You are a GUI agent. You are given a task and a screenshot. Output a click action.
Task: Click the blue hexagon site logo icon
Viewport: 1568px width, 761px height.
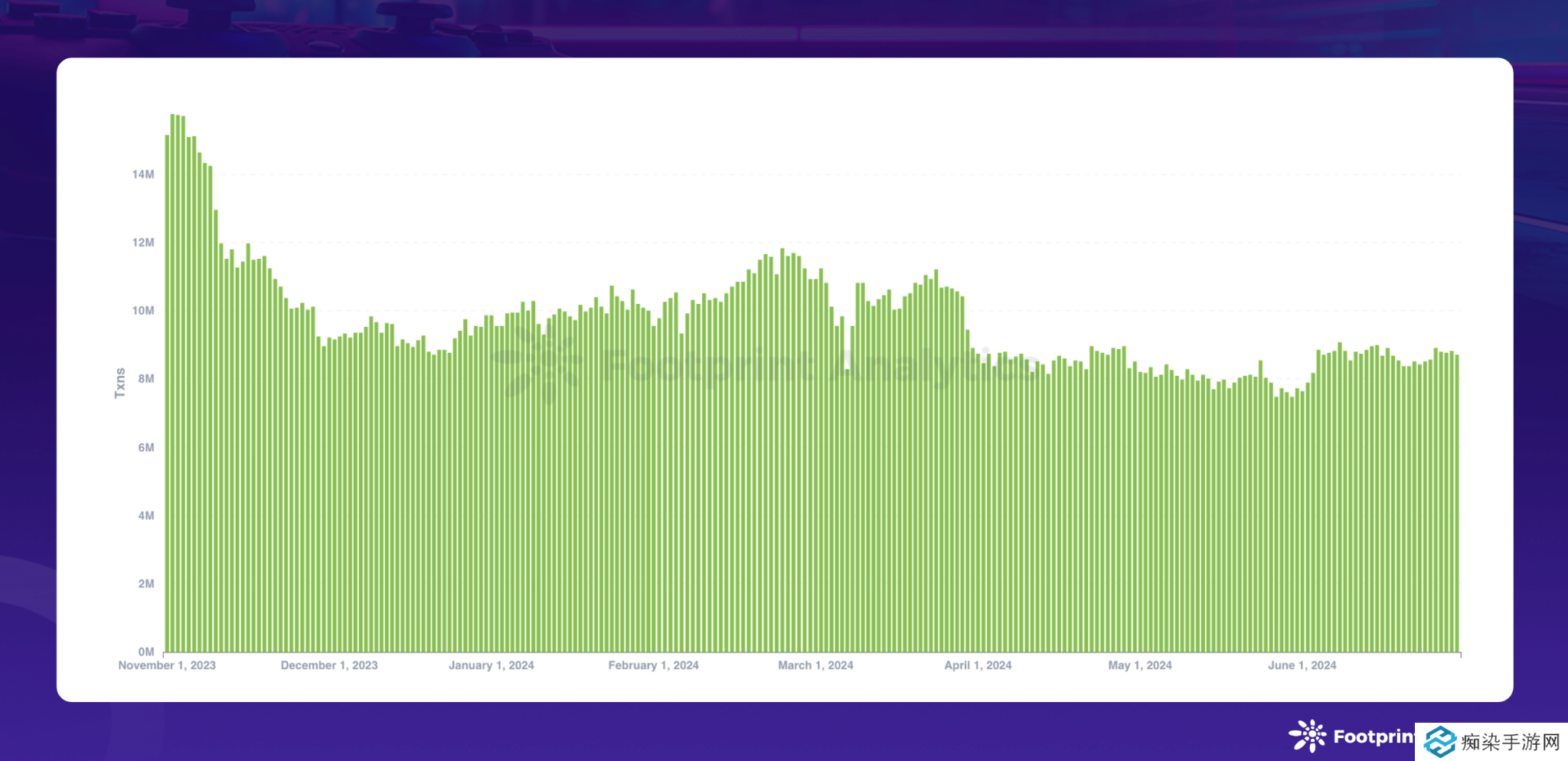[1440, 742]
